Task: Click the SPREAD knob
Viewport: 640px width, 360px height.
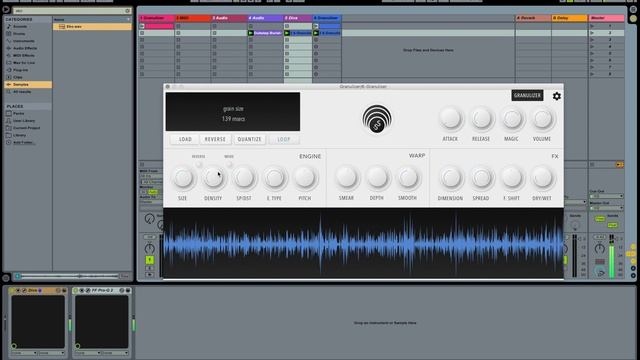Action: [x=481, y=178]
